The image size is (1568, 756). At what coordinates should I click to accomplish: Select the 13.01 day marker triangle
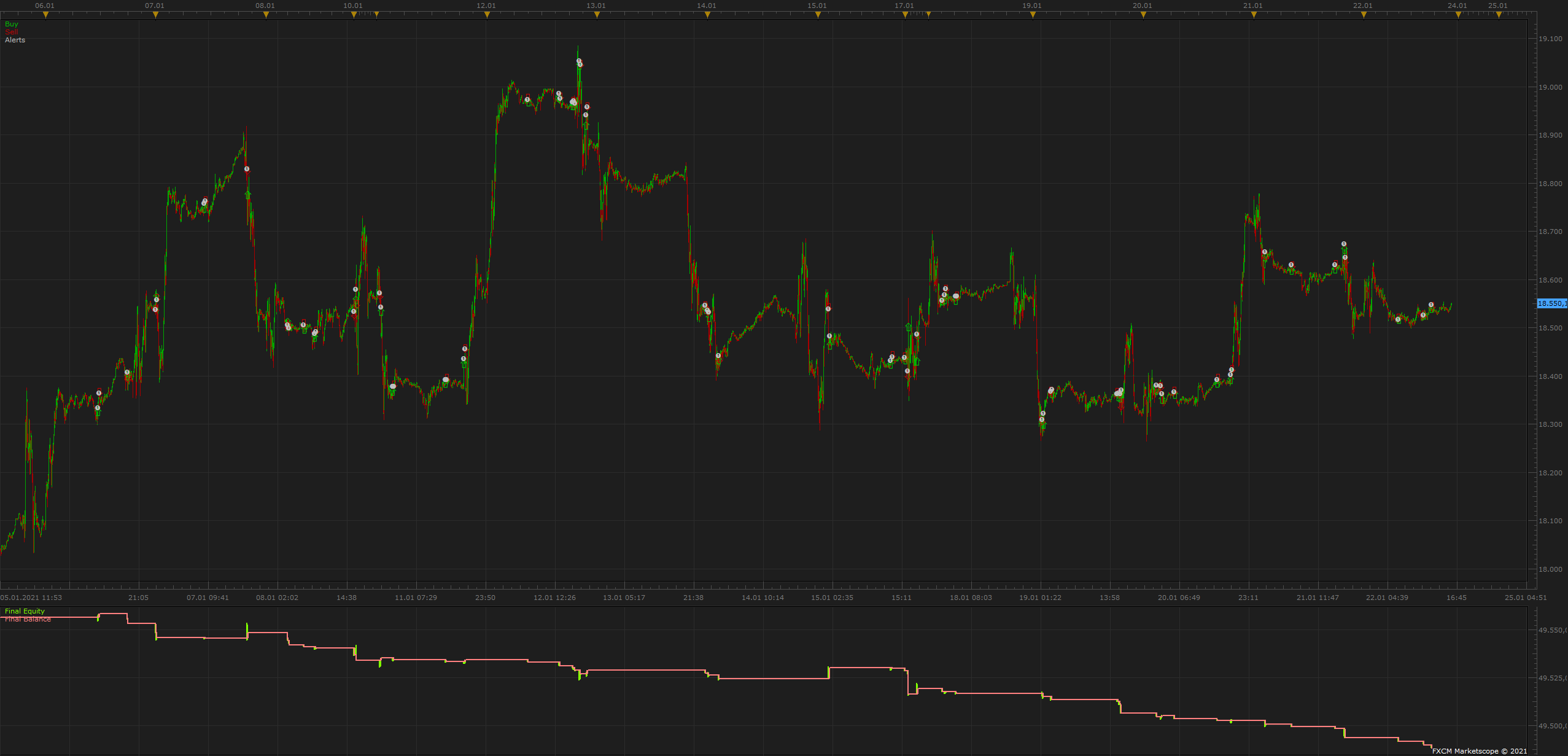click(597, 15)
